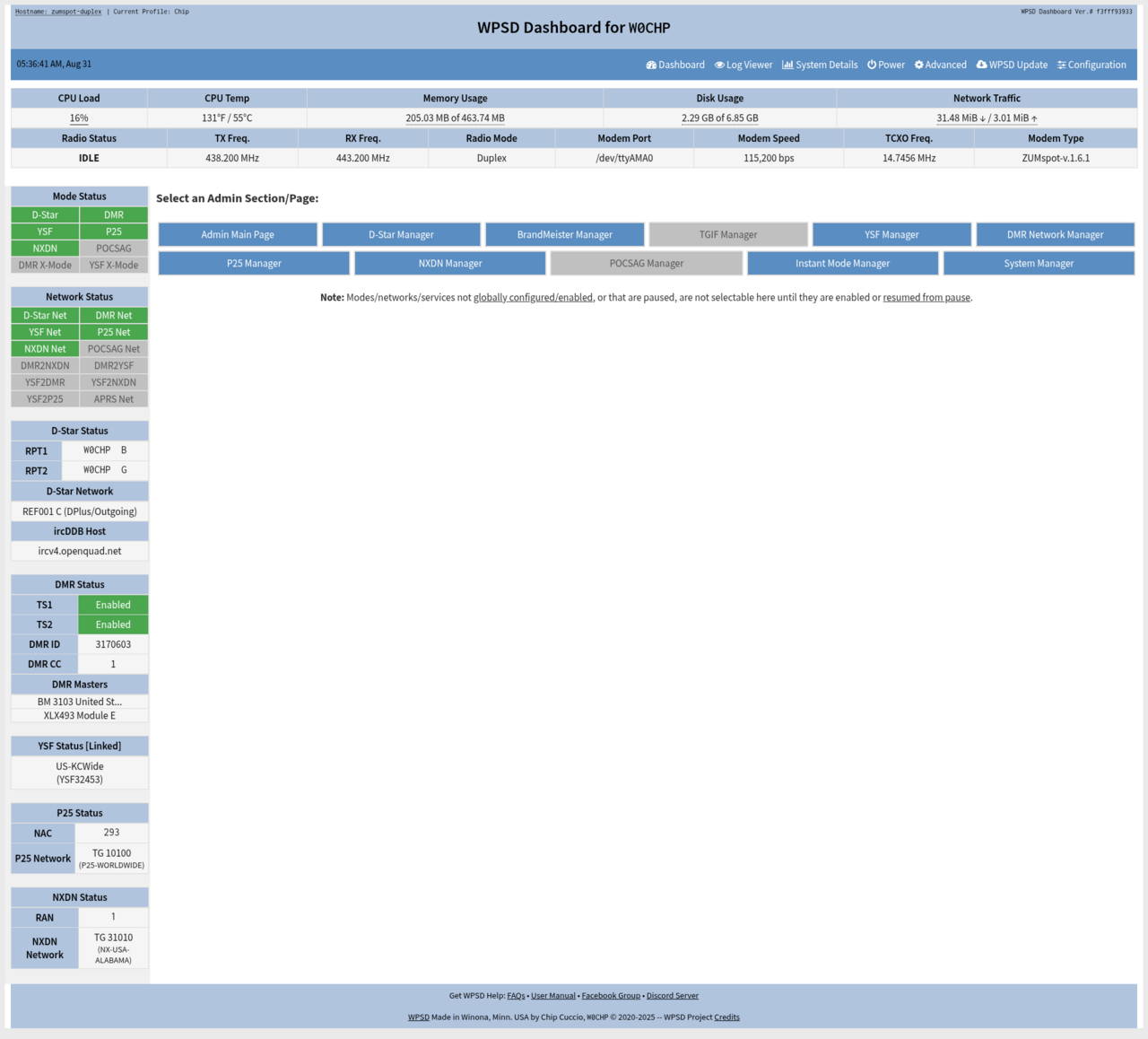Open System Details via the chart icon

[x=787, y=65]
